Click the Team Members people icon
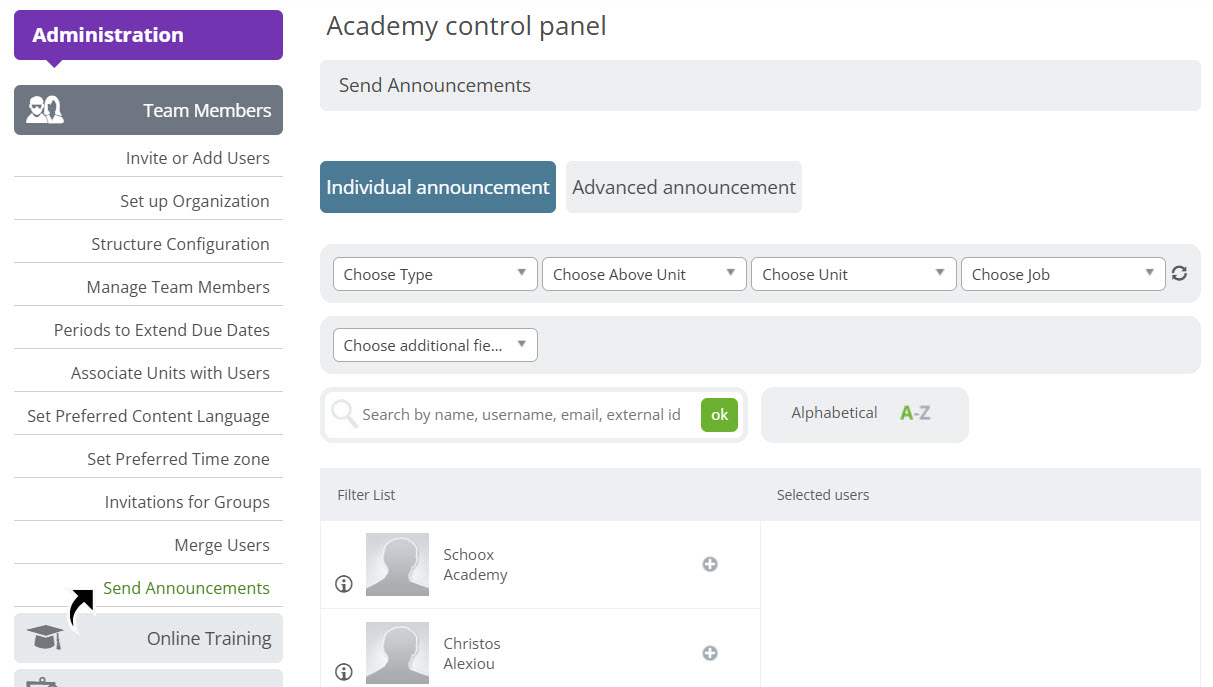Image resolution: width=1213 pixels, height=687 pixels. tap(45, 110)
